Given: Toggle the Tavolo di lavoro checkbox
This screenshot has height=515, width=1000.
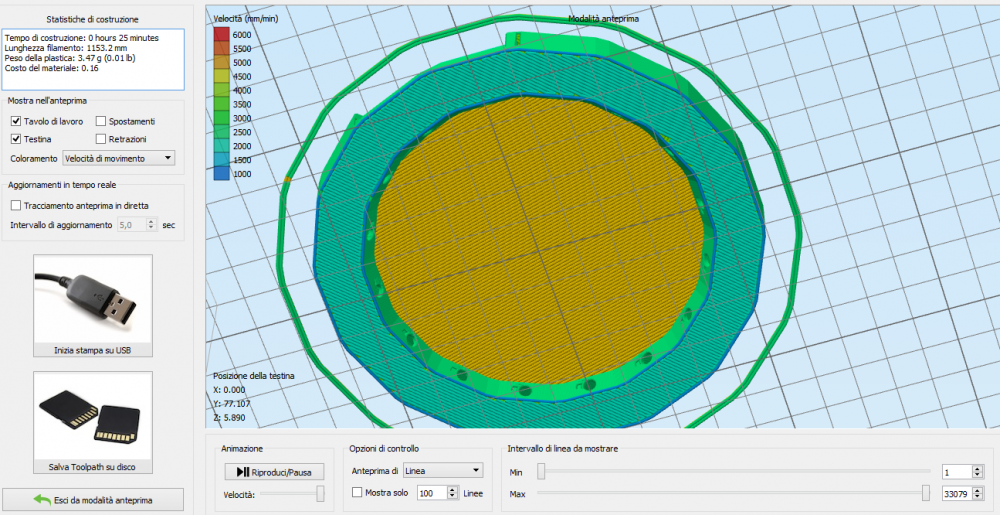Looking at the screenshot, I should (x=16, y=121).
